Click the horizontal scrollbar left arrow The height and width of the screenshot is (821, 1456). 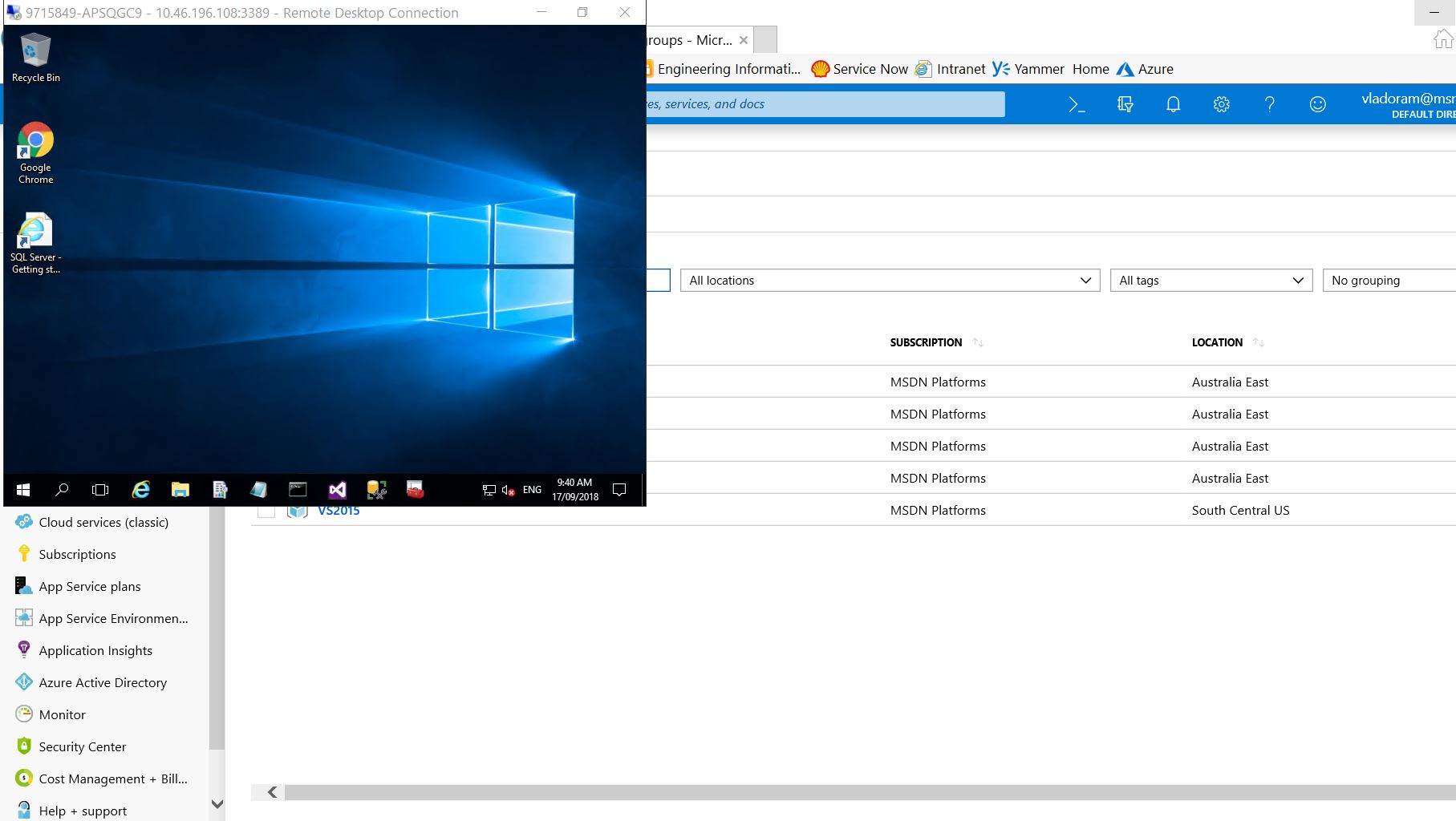click(273, 792)
